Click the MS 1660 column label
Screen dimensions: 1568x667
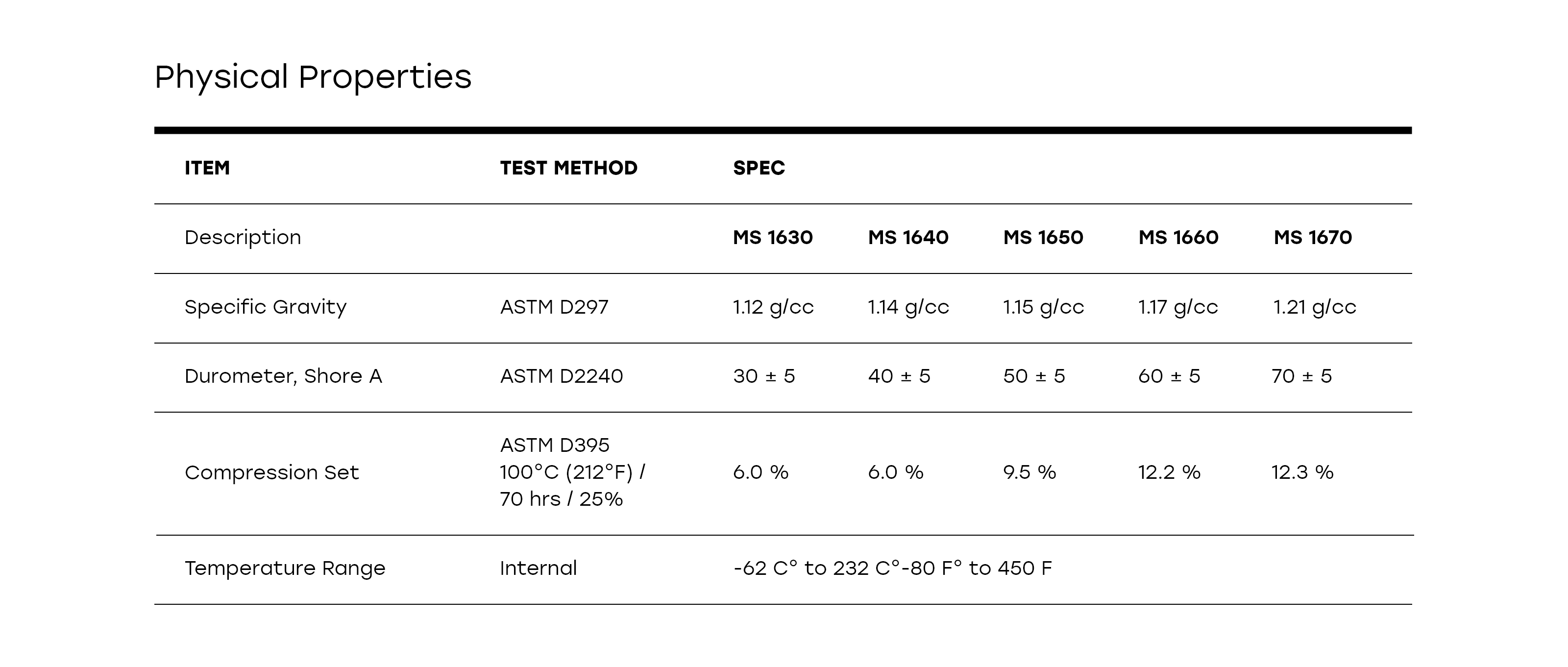point(1178,237)
